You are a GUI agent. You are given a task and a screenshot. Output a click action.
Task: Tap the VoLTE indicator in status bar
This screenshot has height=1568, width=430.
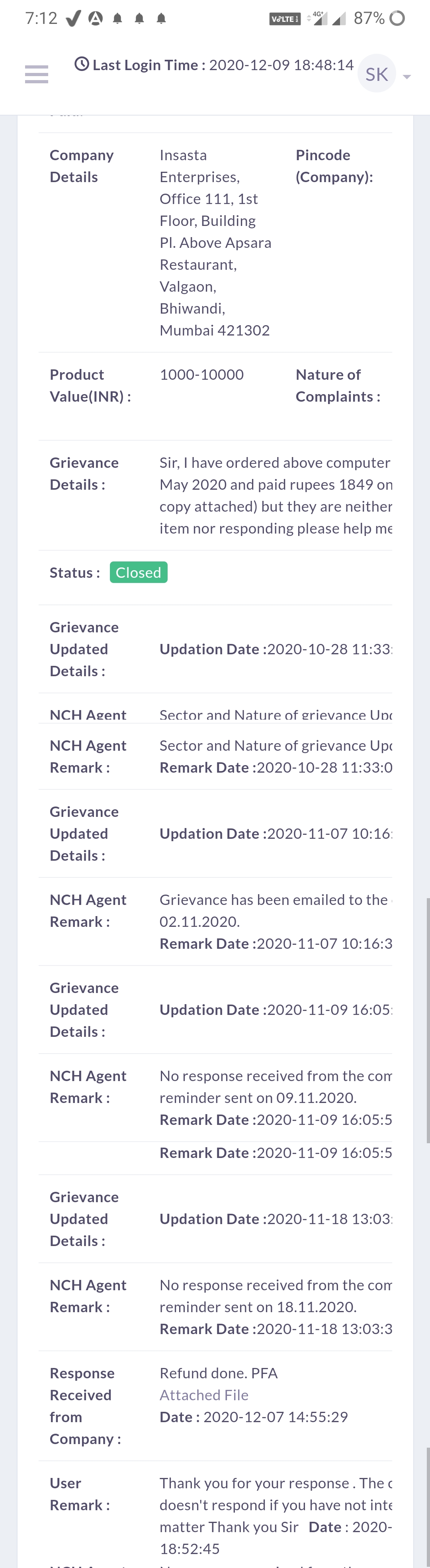tap(285, 19)
